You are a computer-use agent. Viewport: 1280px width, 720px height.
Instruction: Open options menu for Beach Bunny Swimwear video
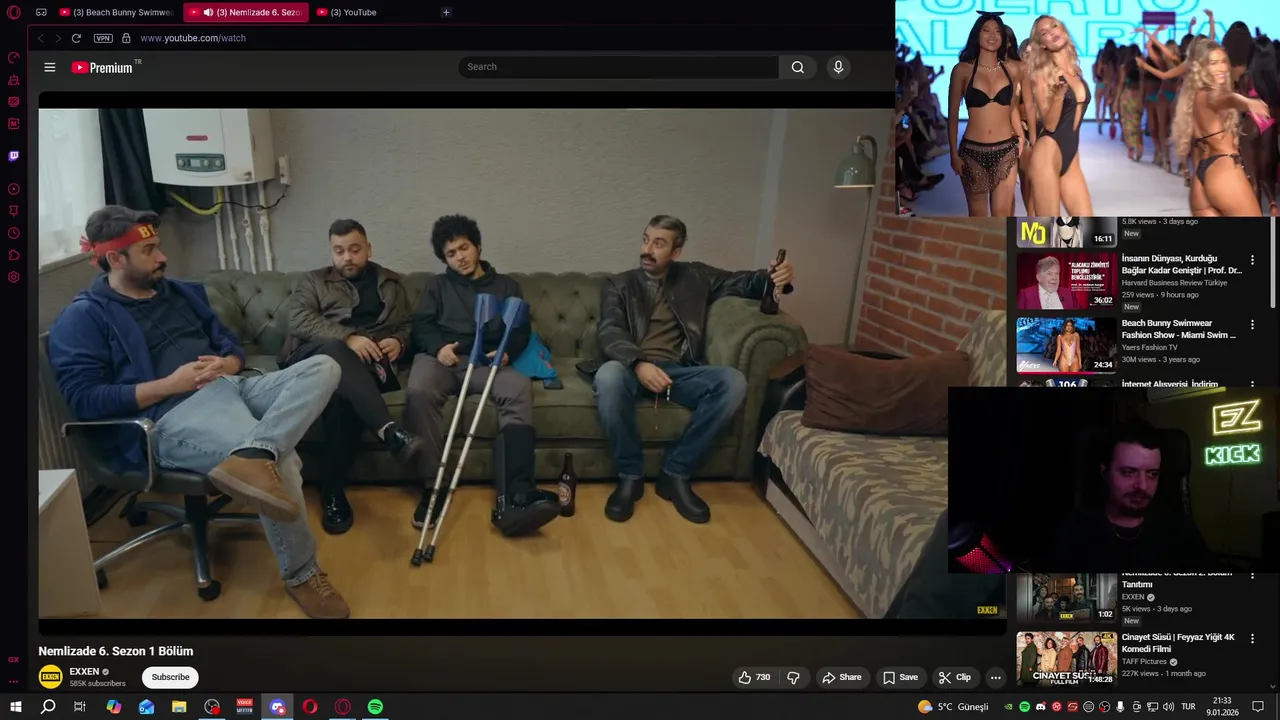point(1252,325)
